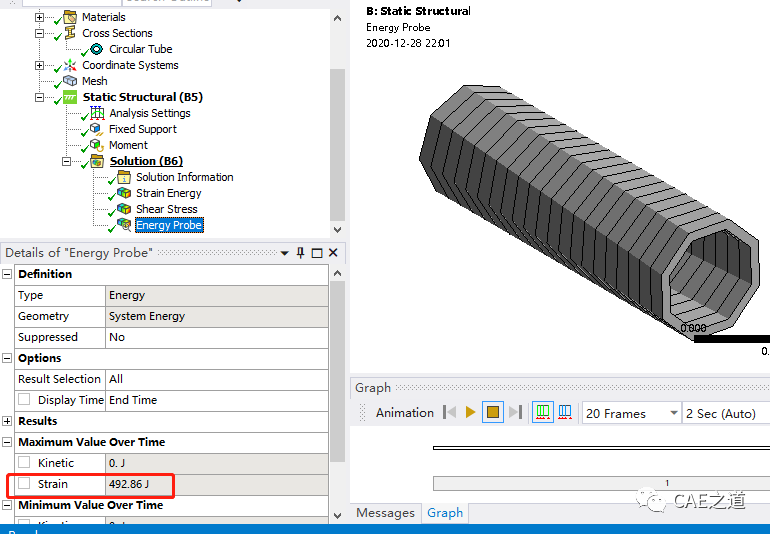Select the Moment tree item
770x534 pixels.
[128, 145]
